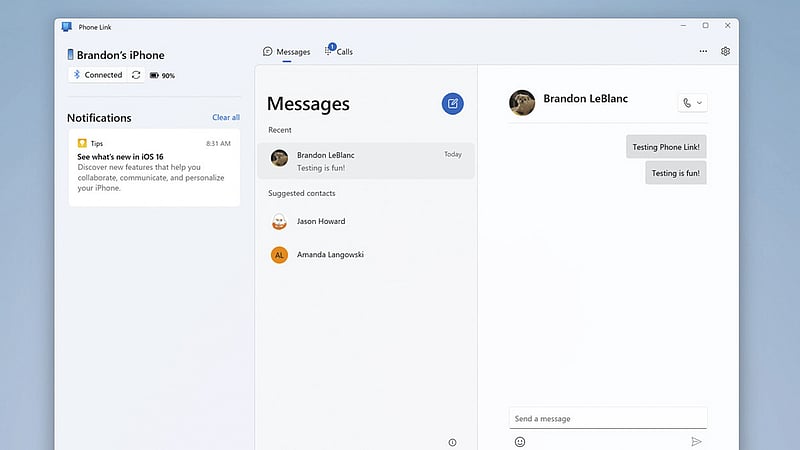
Task: Click Brandon LeBlanc avatar in chat header
Action: pos(522,103)
